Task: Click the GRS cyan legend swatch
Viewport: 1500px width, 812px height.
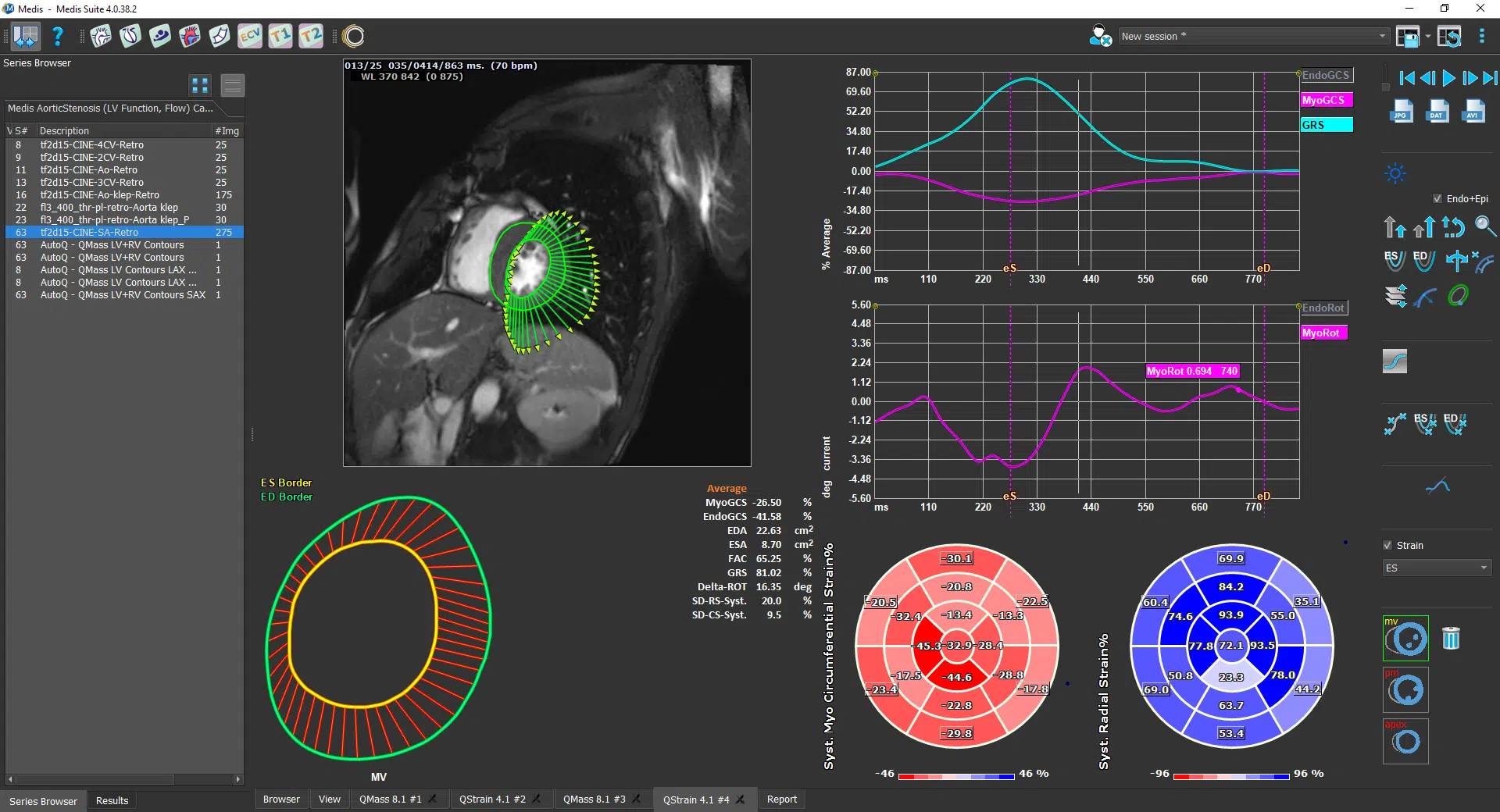Action: click(1326, 125)
